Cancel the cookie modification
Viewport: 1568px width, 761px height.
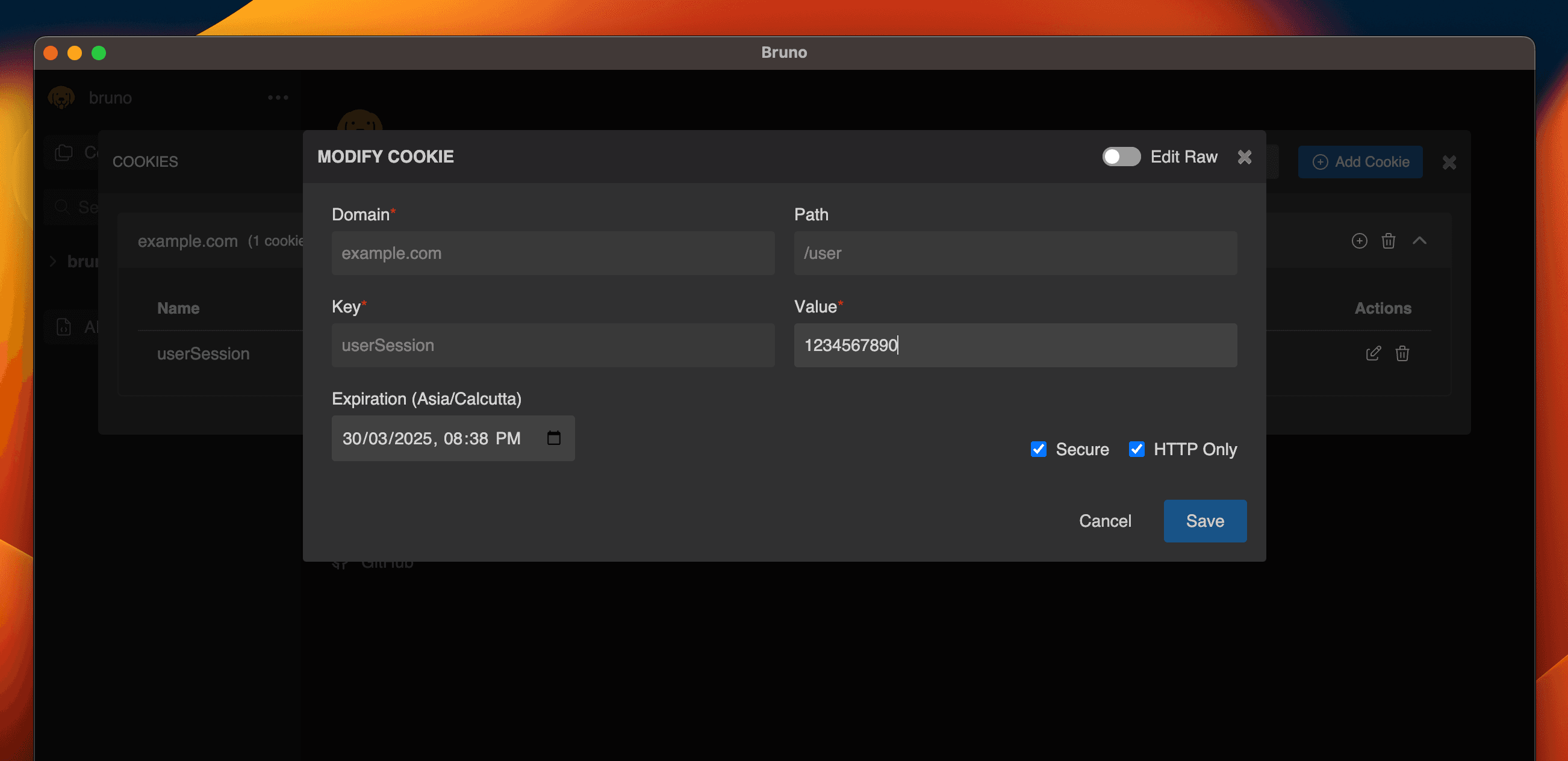(1104, 521)
